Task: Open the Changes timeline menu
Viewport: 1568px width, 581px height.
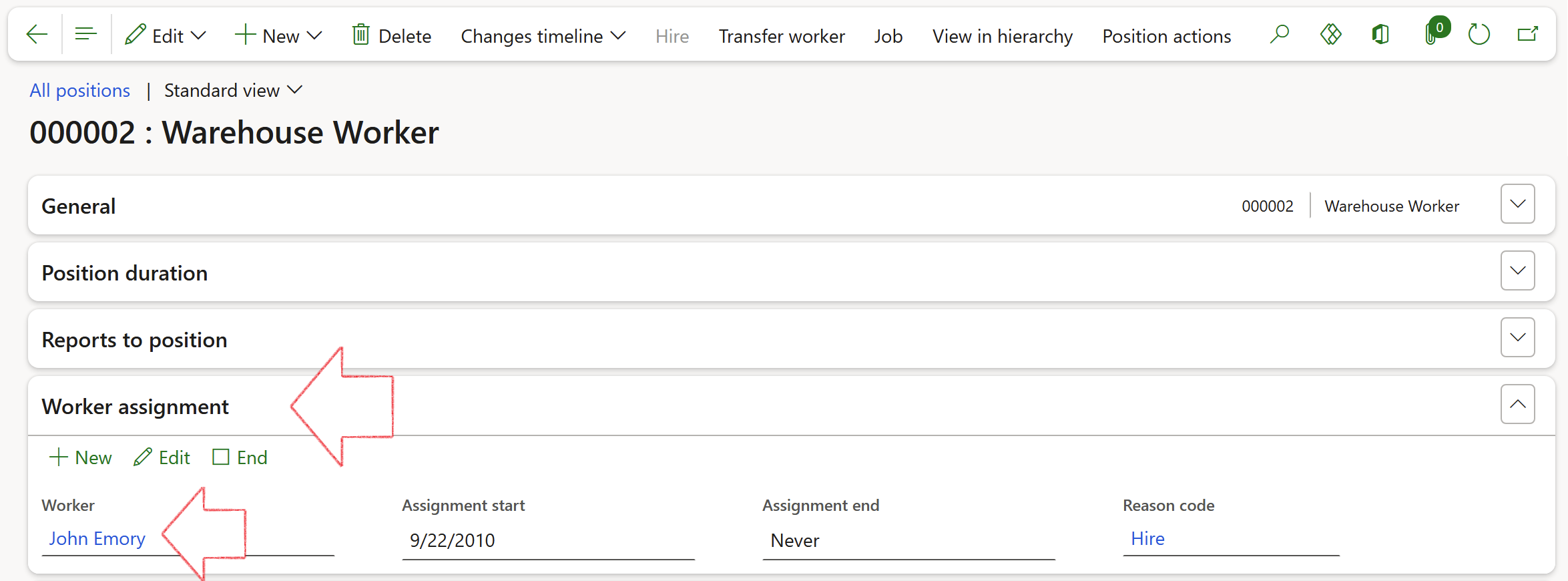Action: (x=543, y=36)
